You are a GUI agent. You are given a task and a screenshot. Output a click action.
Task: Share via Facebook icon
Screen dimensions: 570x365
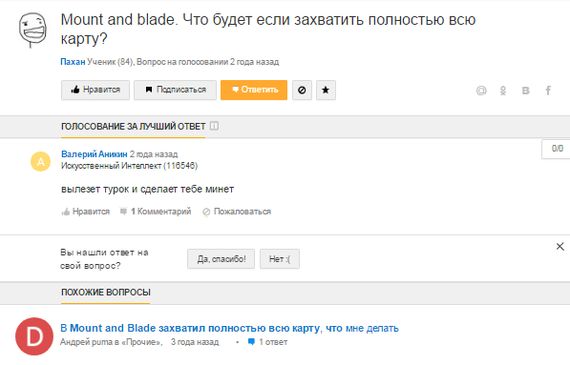tap(548, 90)
